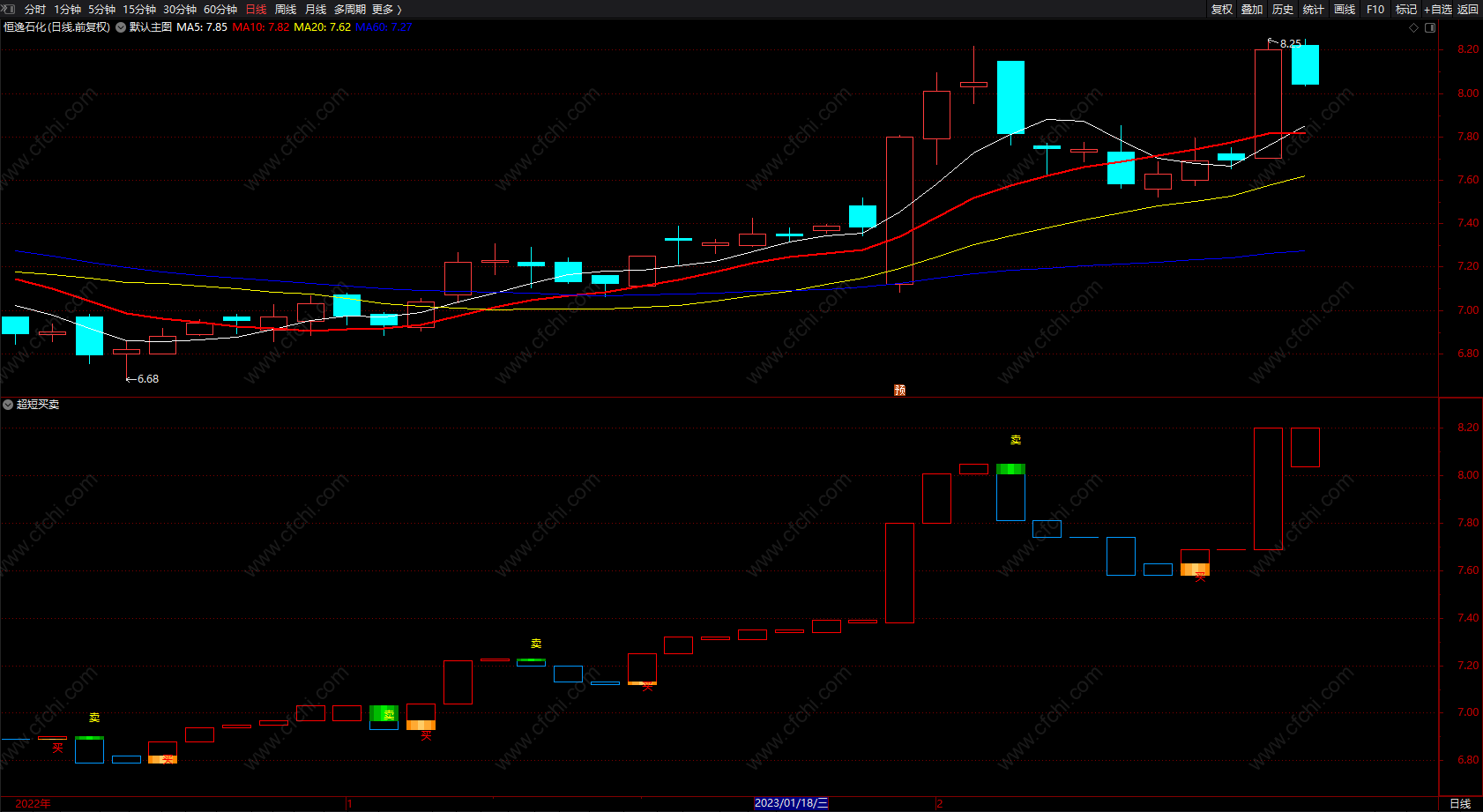Screen dimensions: 1483x812
Task: Click the 买 signal near price 7.60
Action: (x=1200, y=577)
